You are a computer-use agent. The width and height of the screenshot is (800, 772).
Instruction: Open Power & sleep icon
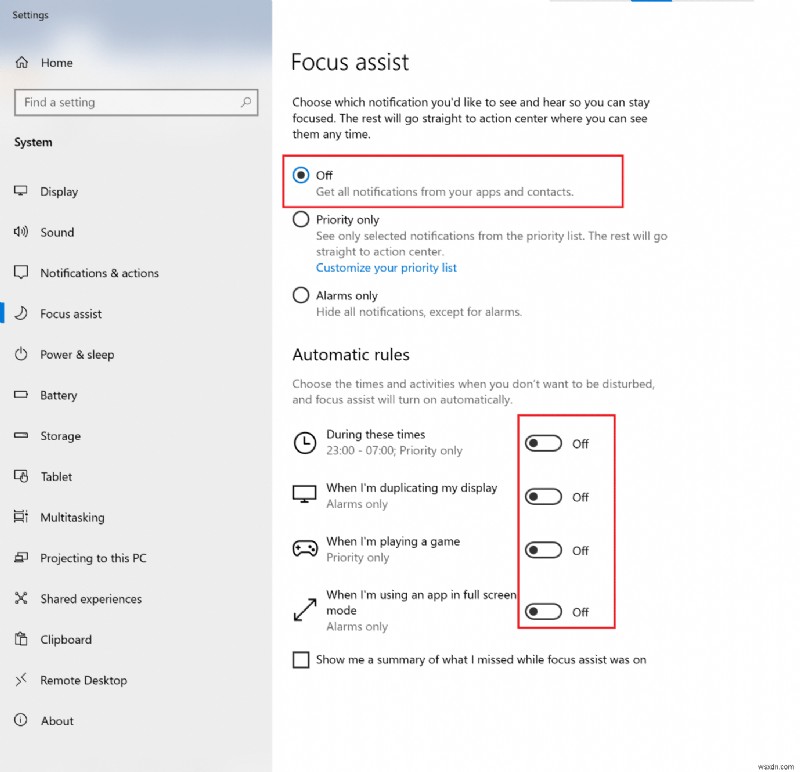21,354
